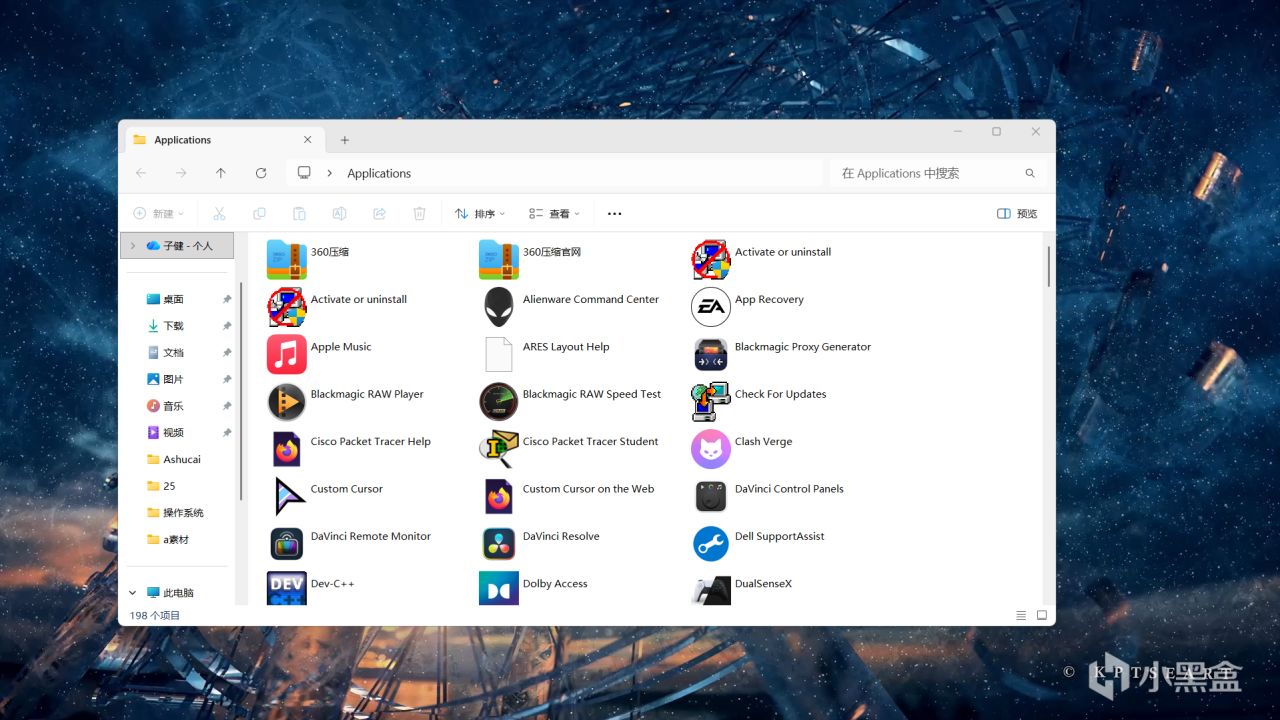Image resolution: width=1280 pixels, height=720 pixels.
Task: Refresh the Applications folder view
Action: (261, 173)
